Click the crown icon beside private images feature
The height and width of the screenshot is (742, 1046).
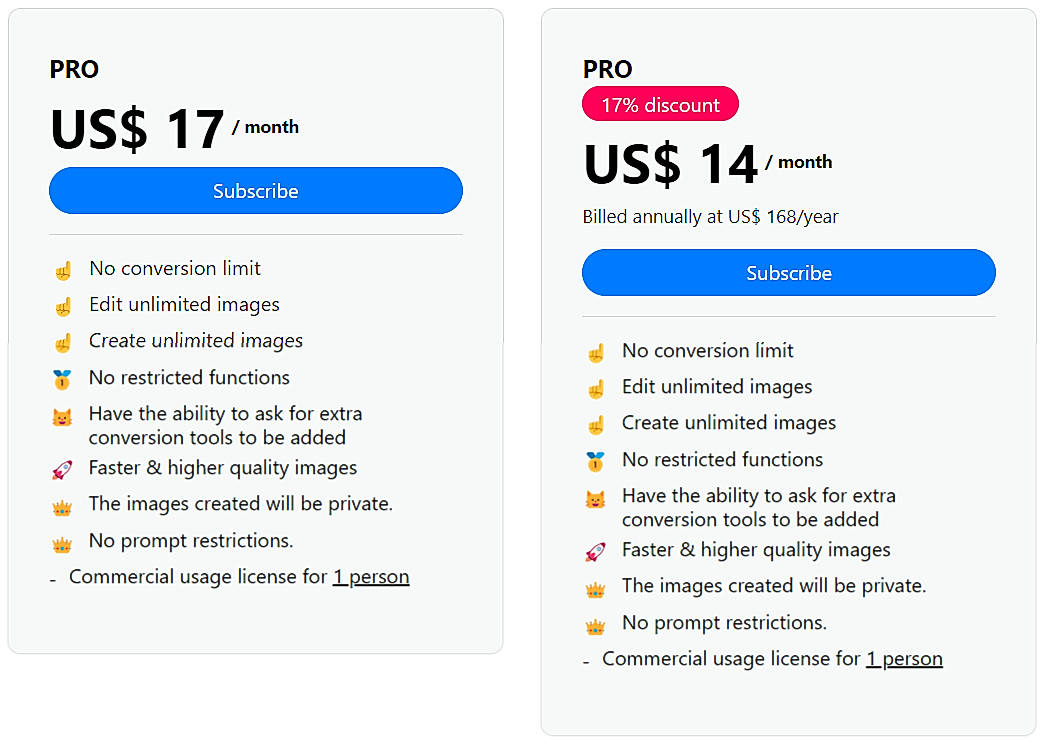pos(62,504)
